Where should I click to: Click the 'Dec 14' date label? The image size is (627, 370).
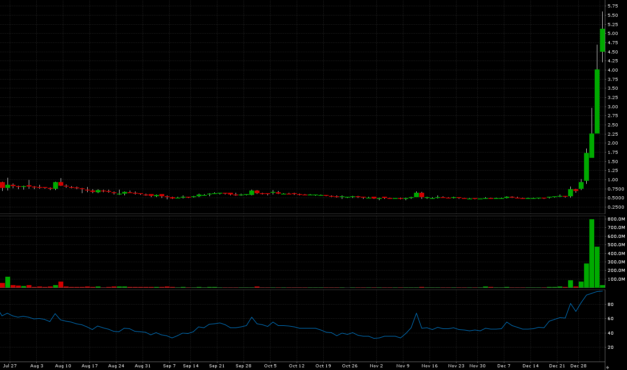(530, 366)
